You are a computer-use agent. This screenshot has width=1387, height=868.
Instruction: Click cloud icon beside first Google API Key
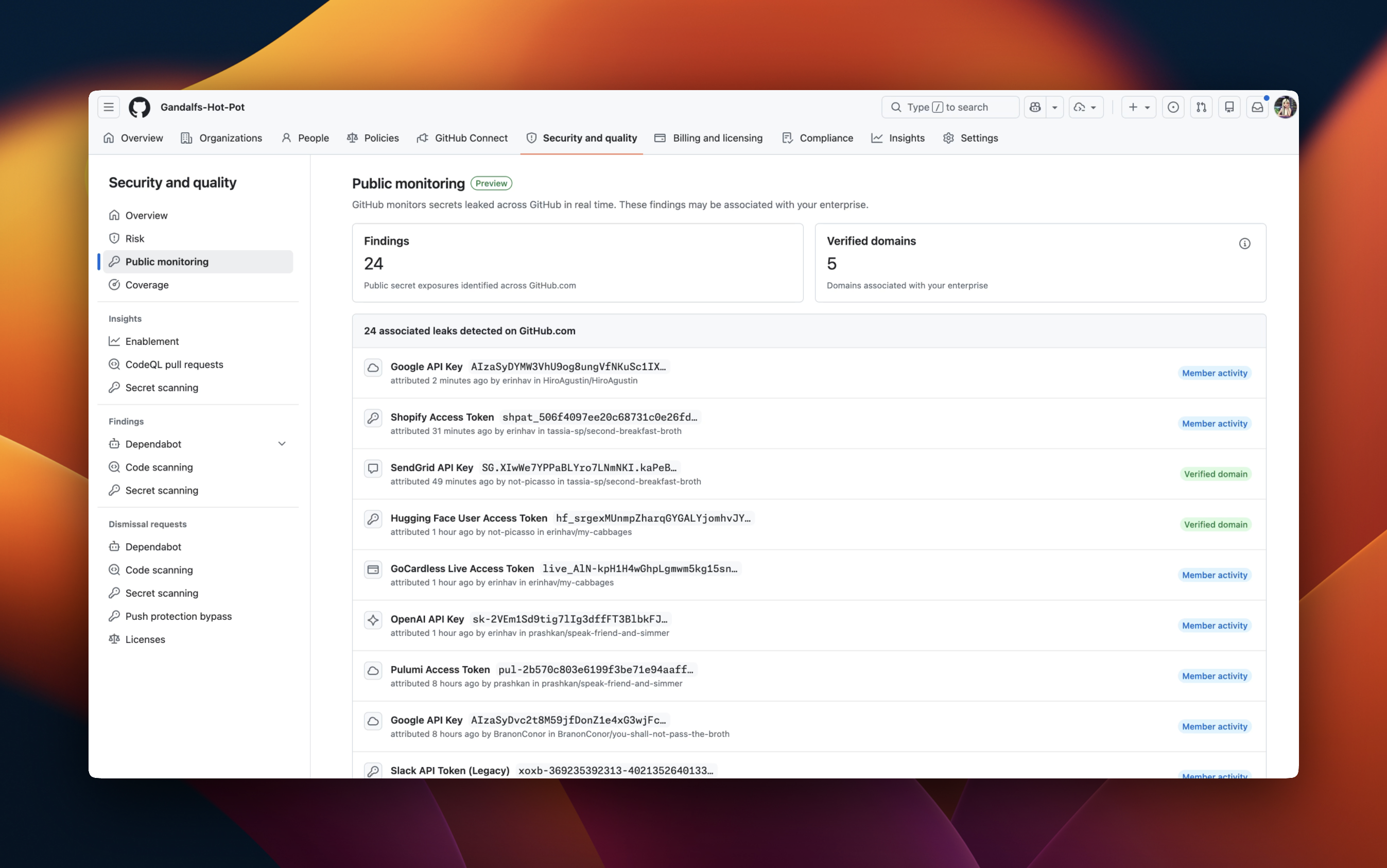(x=373, y=368)
